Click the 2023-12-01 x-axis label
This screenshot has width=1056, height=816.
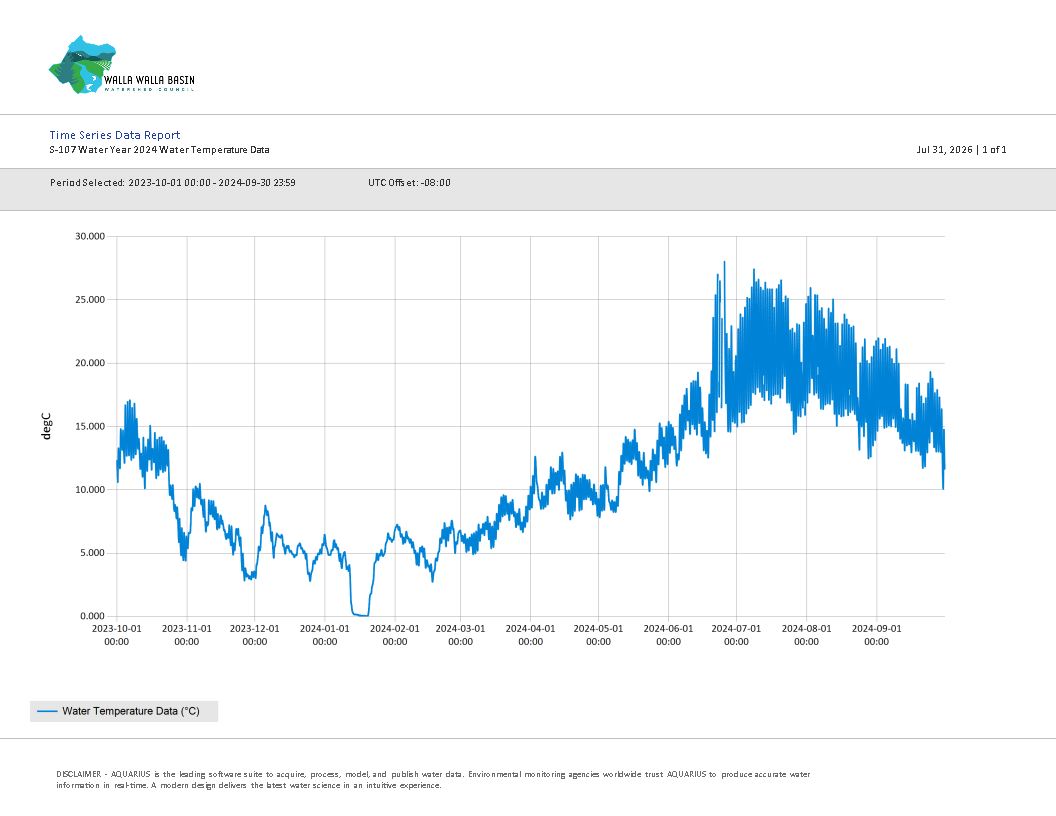[x=255, y=635]
